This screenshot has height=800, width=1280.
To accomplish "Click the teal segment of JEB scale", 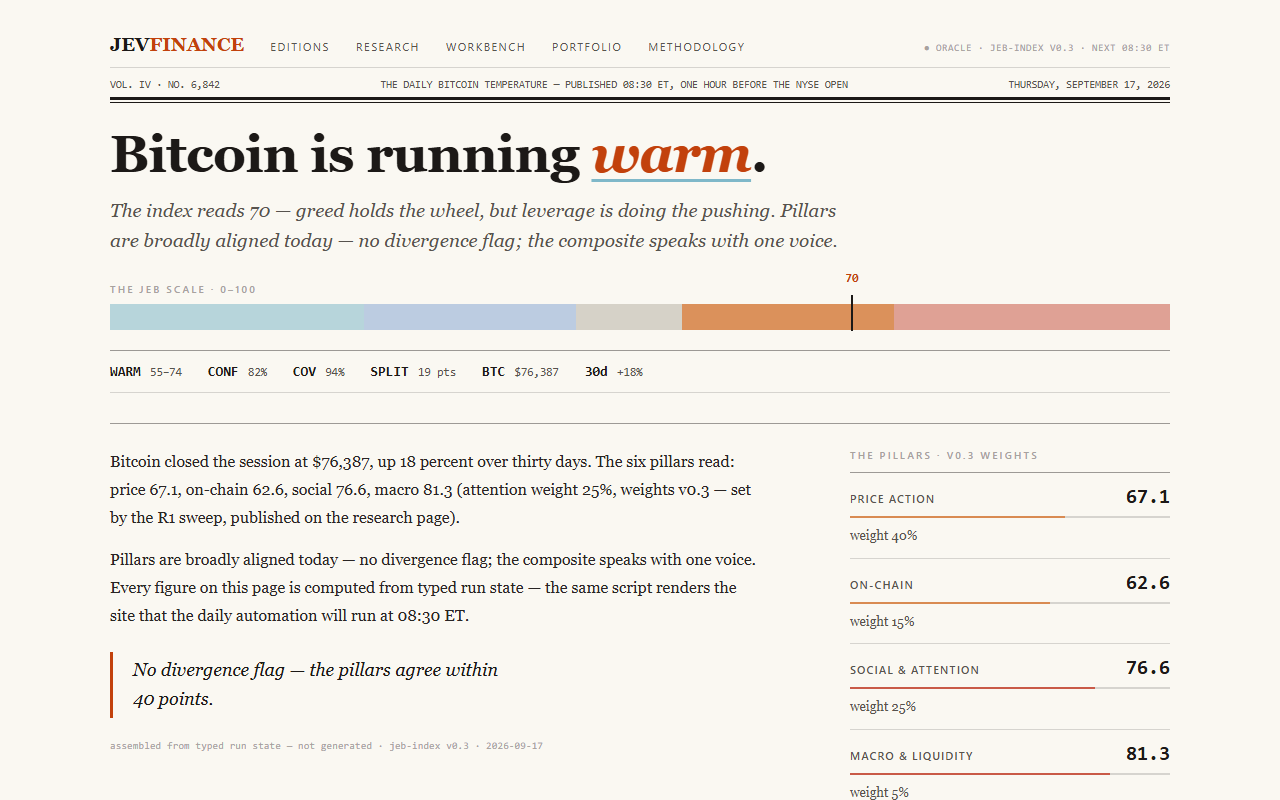I will point(237,317).
